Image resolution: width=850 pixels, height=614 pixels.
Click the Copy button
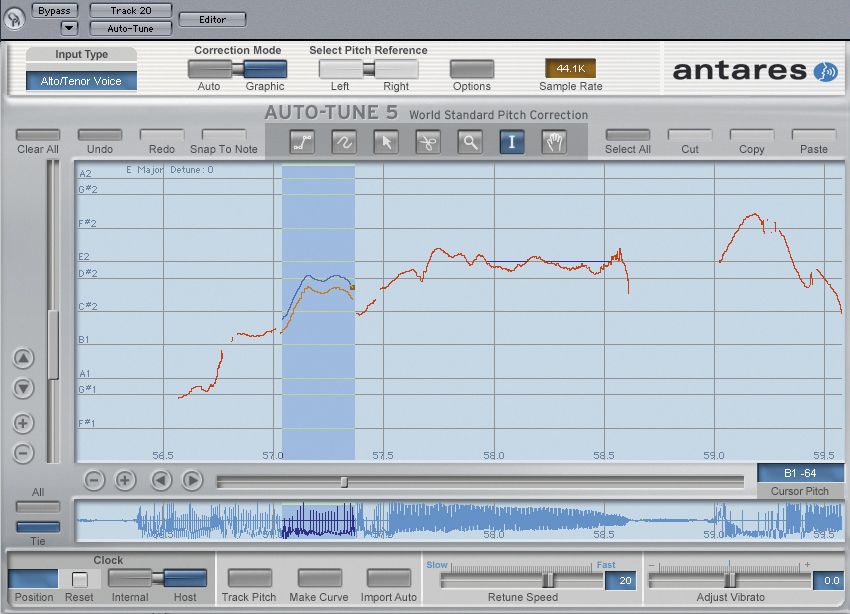(x=751, y=135)
